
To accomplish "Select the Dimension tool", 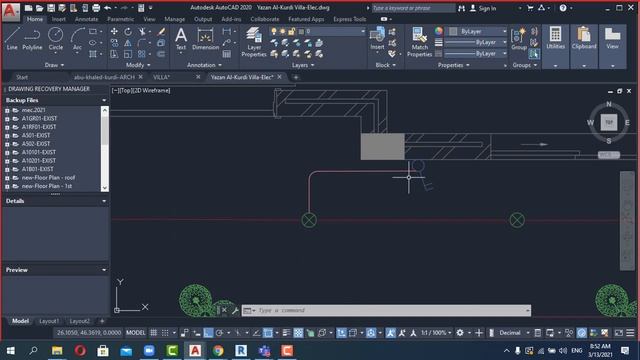I will click(205, 39).
